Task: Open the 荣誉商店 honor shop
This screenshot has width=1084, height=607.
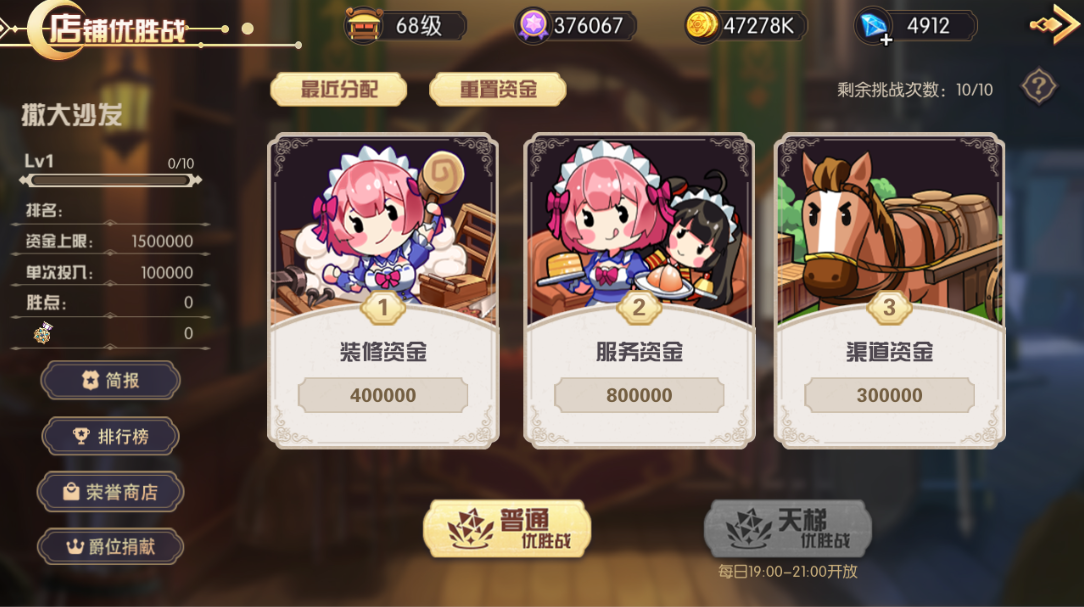Action: pos(111,492)
